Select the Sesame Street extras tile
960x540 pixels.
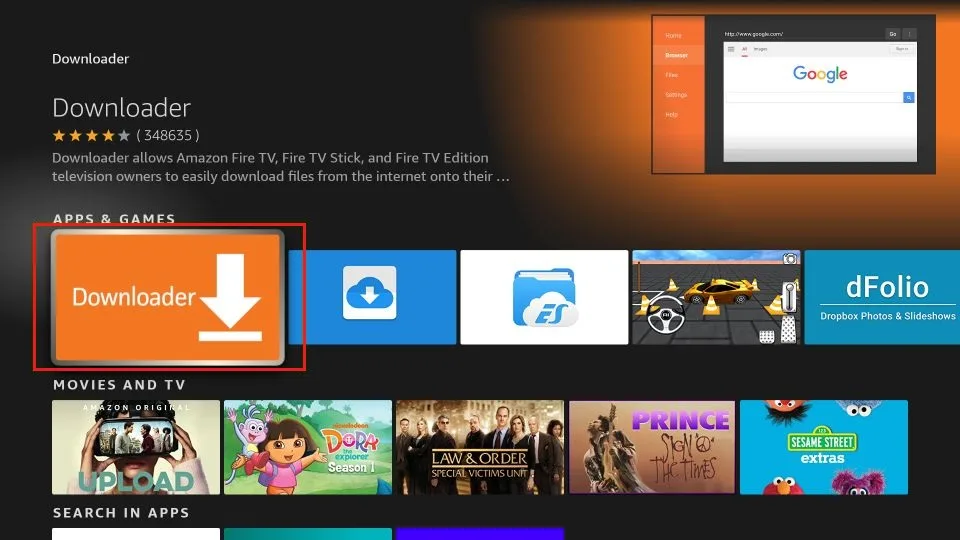coord(824,447)
